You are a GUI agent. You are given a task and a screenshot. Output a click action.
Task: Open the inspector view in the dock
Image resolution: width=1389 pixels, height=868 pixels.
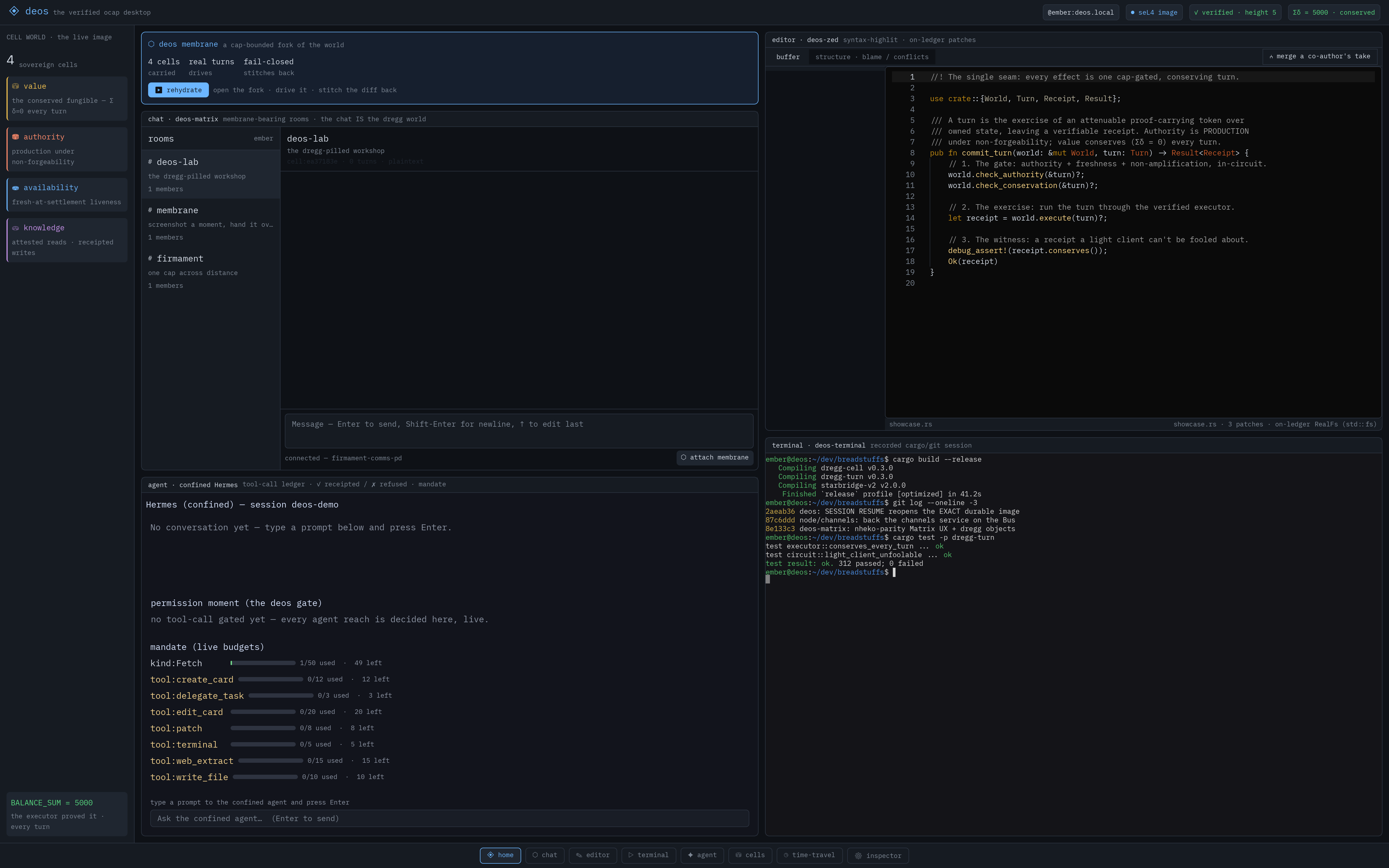click(x=878, y=855)
